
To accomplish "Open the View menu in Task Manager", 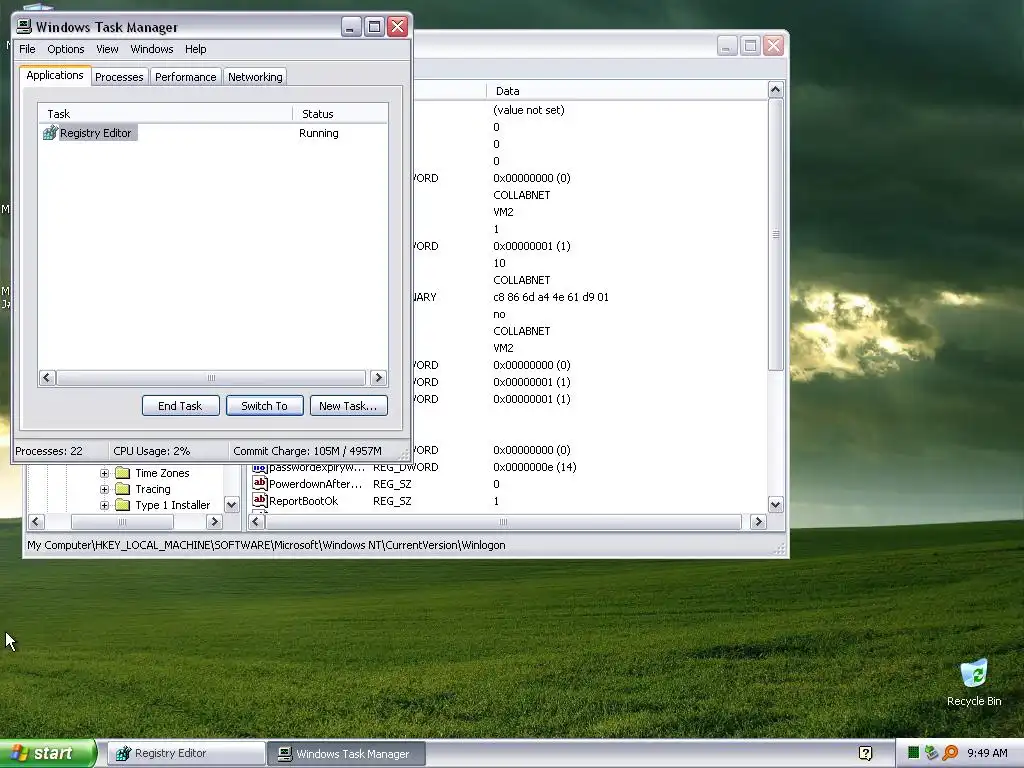I will 107,49.
